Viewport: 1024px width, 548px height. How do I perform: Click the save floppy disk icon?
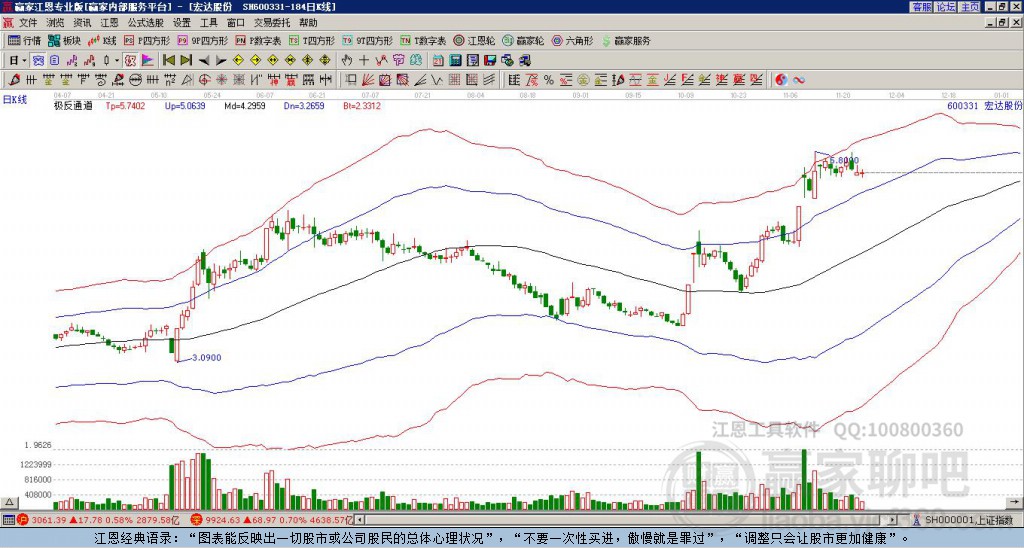point(490,61)
